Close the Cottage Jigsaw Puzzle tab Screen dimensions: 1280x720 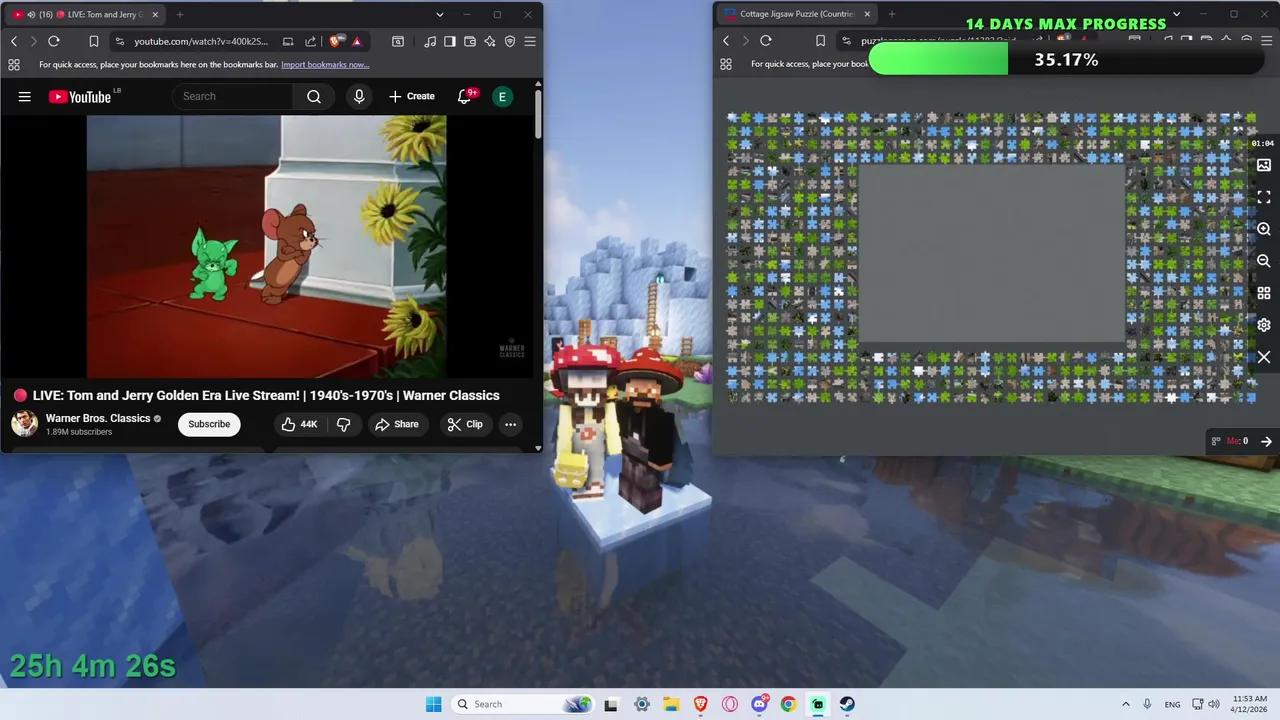[867, 14]
